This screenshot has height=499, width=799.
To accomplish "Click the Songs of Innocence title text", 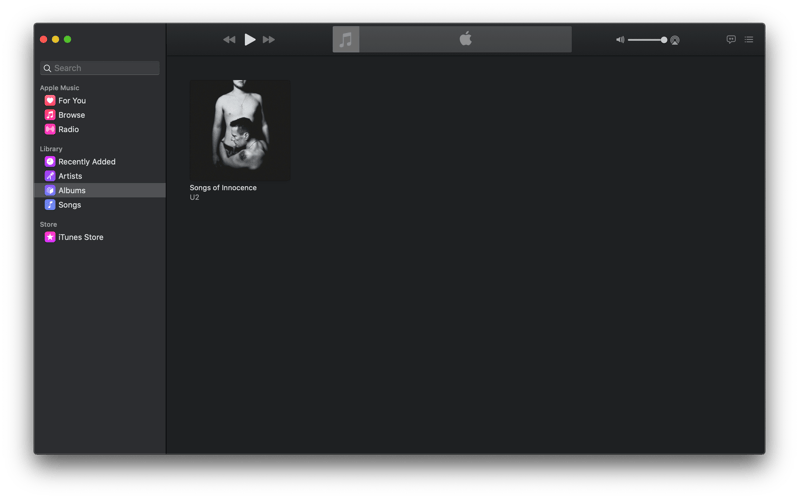I will click(223, 188).
